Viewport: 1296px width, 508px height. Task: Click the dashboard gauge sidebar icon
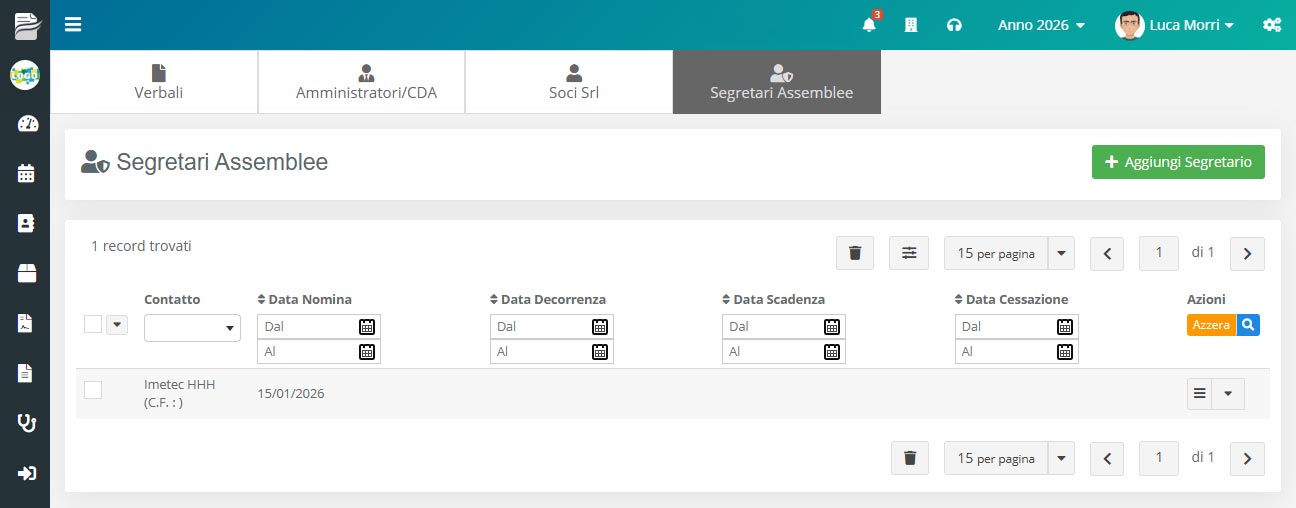point(26,124)
